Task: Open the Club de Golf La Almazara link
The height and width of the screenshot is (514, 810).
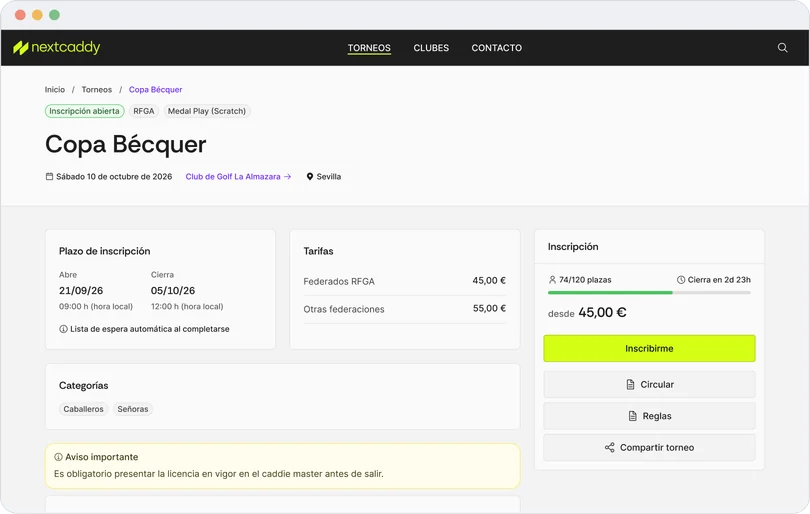Action: click(x=238, y=177)
